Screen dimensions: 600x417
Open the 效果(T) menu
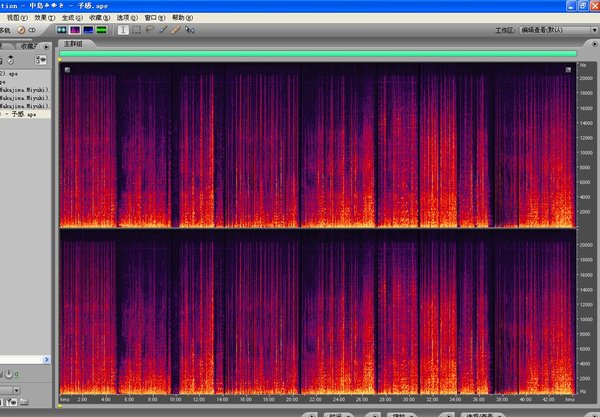(44, 18)
